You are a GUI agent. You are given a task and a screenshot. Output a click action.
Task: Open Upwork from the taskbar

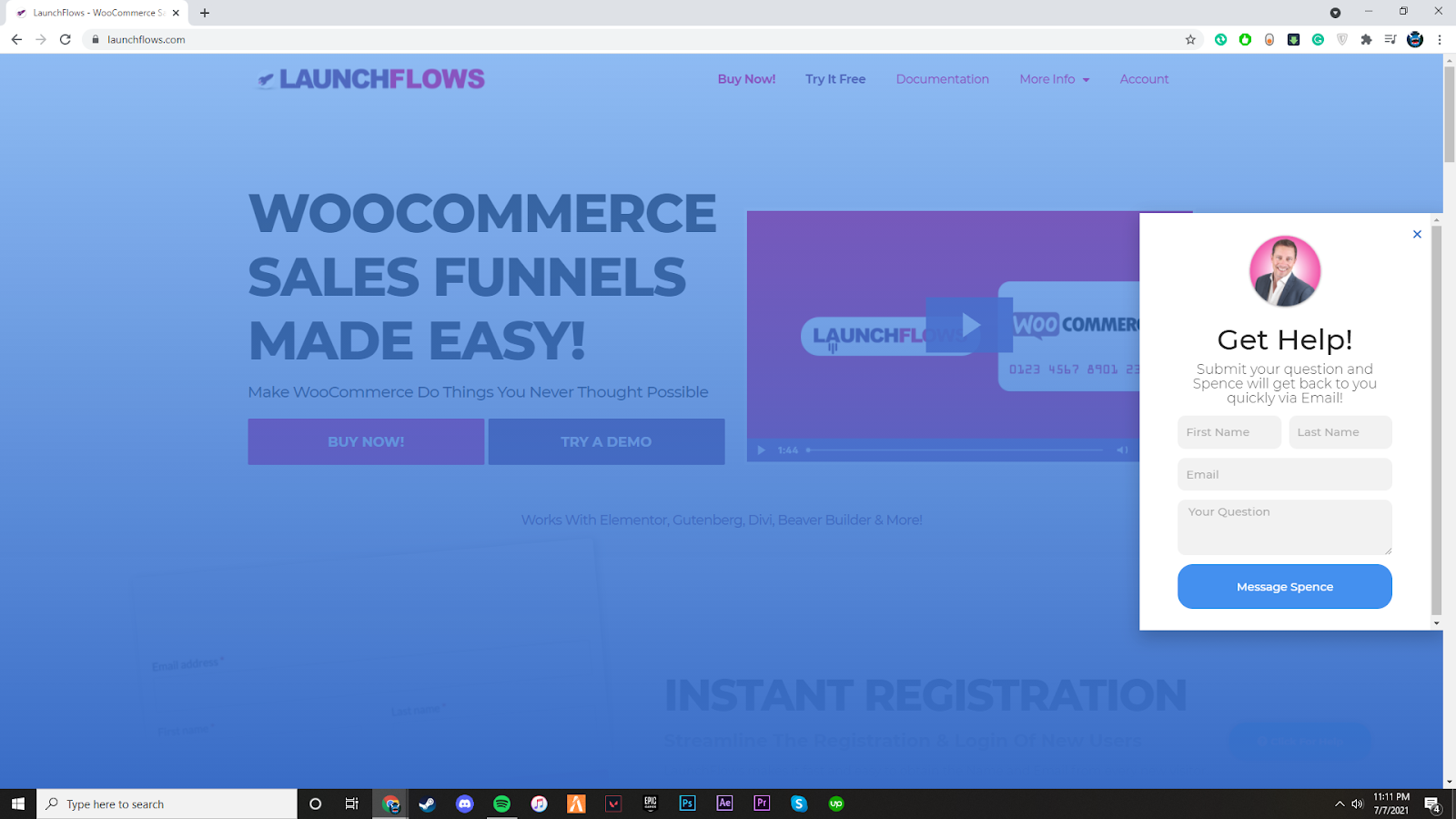click(836, 804)
